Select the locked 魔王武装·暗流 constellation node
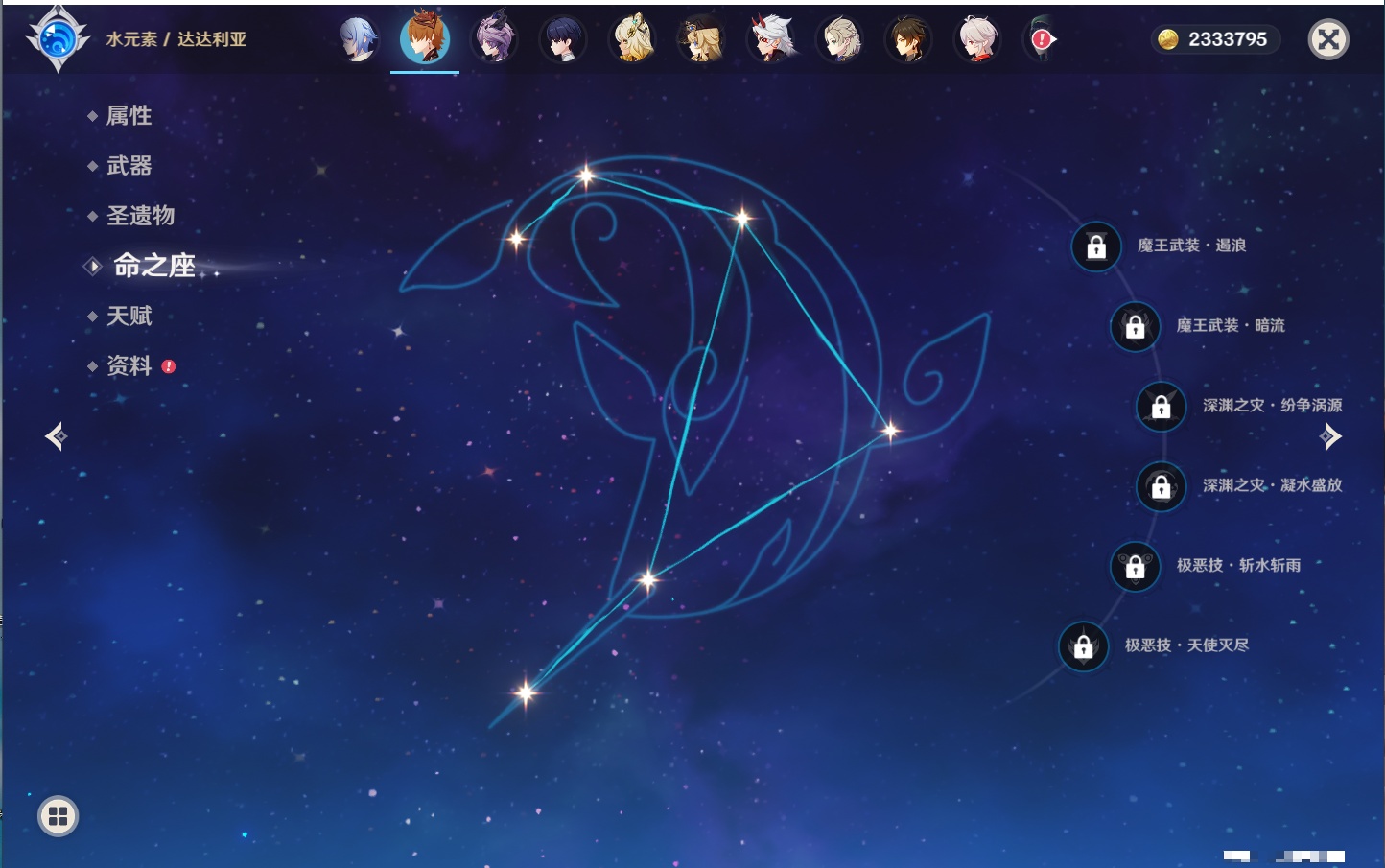The width and height of the screenshot is (1385, 868). coord(1135,326)
